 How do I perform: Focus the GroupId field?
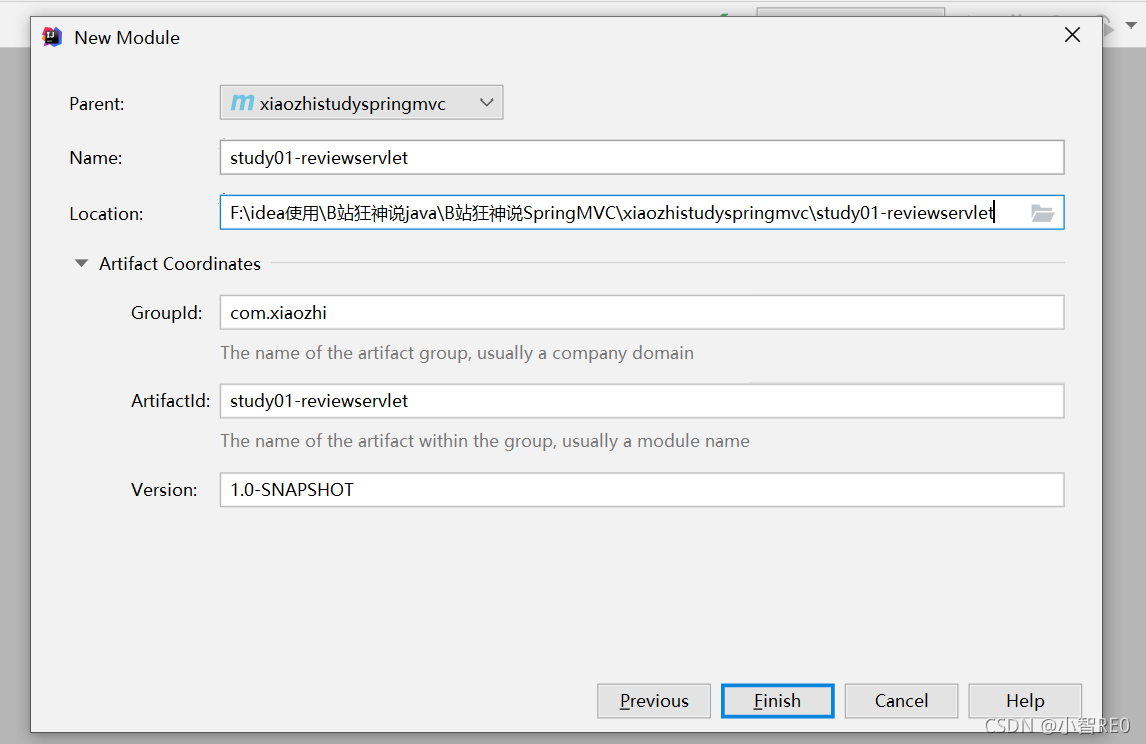click(x=642, y=313)
